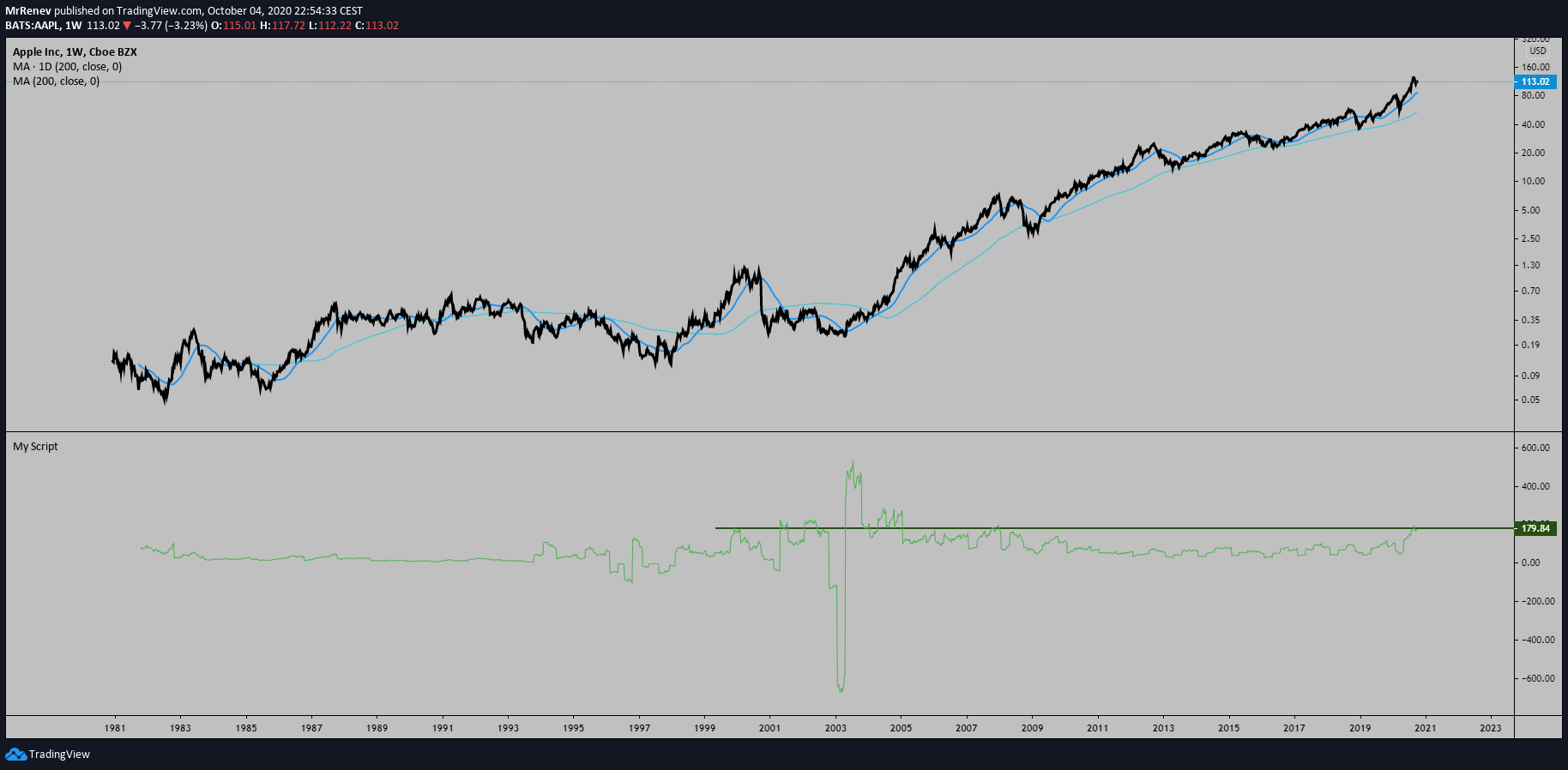The width and height of the screenshot is (1568, 770).
Task: Click the low value 112.22
Action: (335, 26)
